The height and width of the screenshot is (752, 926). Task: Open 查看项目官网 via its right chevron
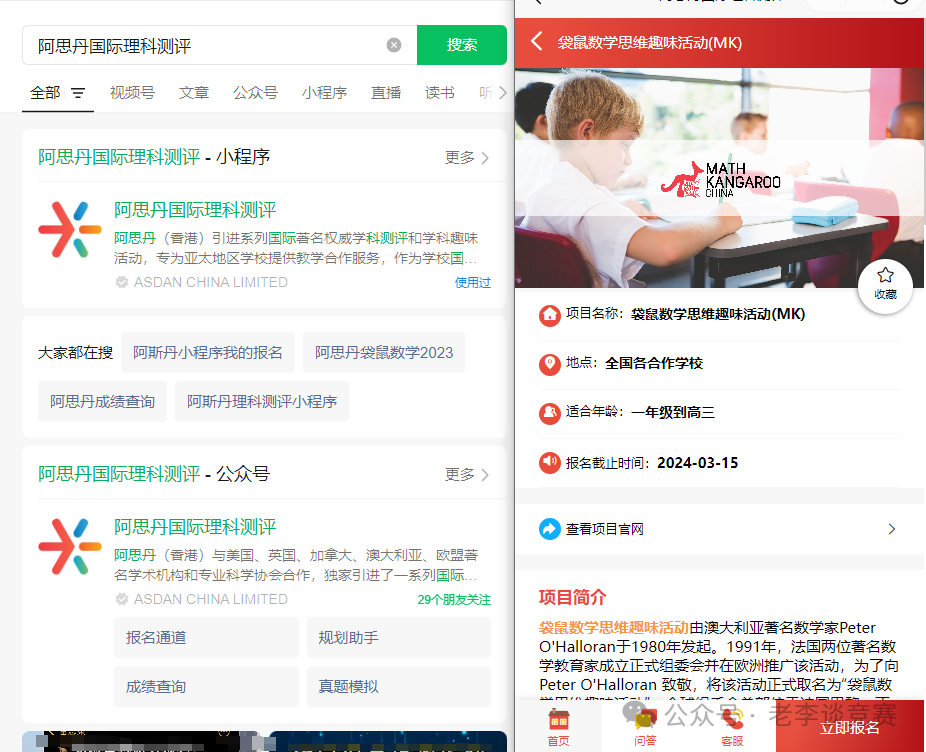892,529
